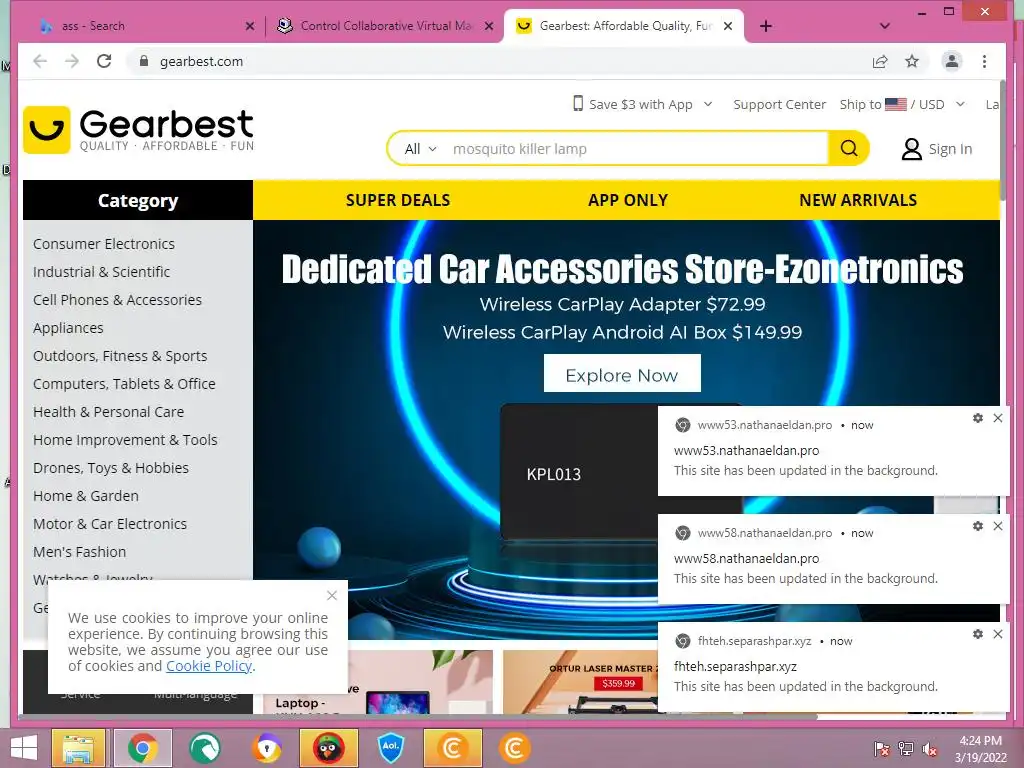Open the SUPER DEALS menu
The width and height of the screenshot is (1024, 768).
398,200
